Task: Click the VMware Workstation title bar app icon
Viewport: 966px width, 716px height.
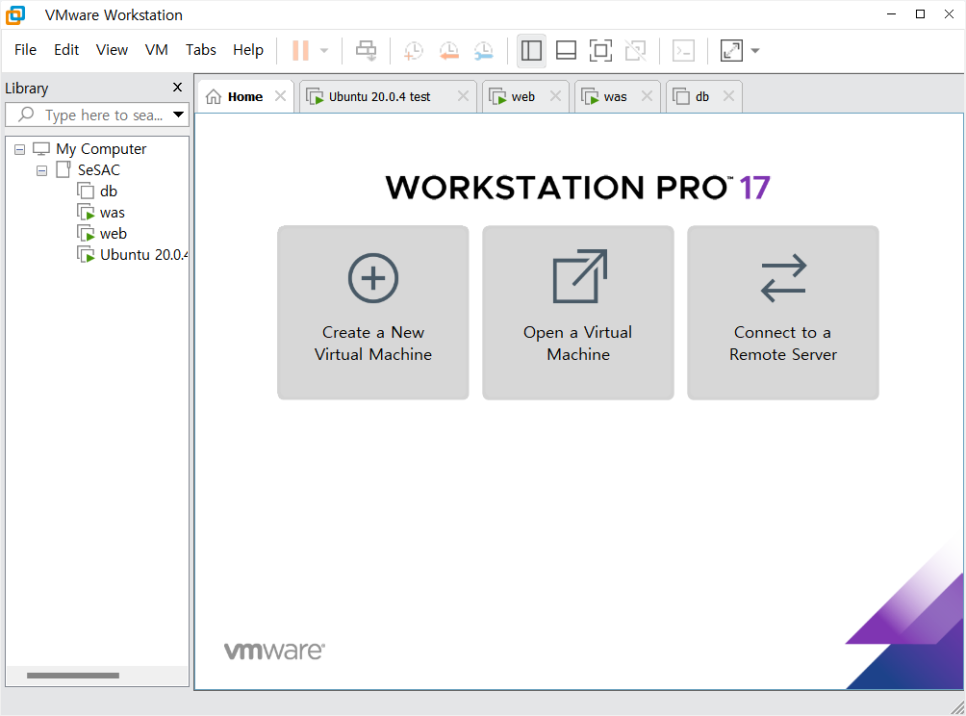Action: (x=15, y=15)
